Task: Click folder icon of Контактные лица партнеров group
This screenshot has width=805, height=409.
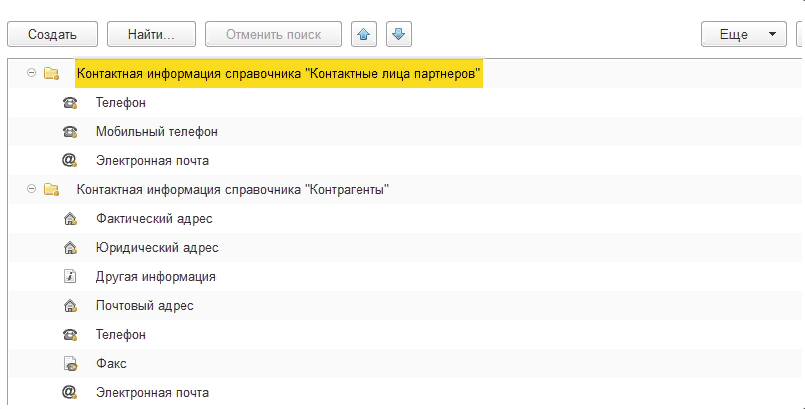Action: click(52, 73)
